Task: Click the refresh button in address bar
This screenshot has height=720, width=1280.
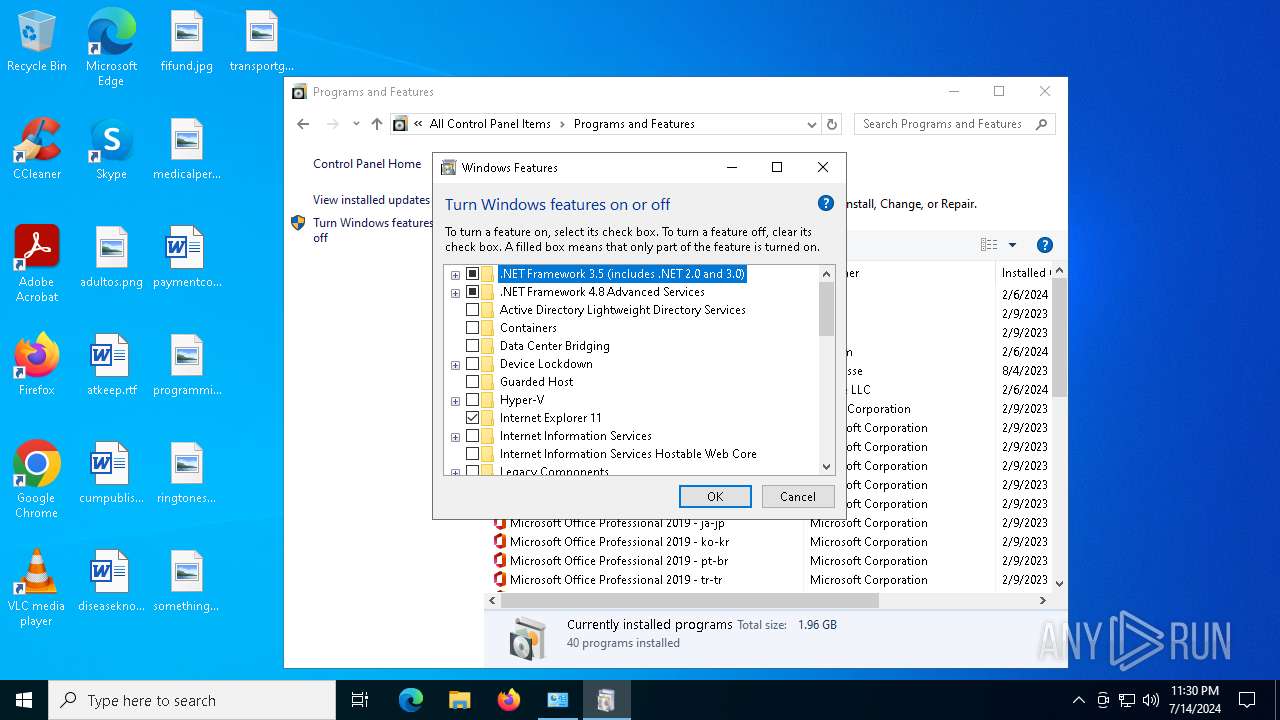Action: (x=832, y=124)
